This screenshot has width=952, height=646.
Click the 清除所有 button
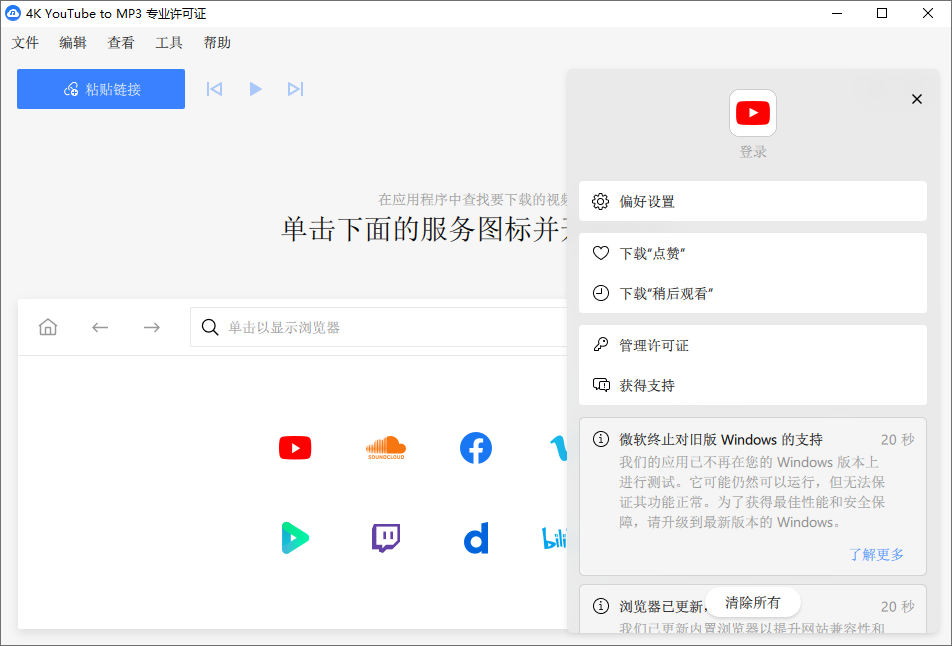point(753,602)
